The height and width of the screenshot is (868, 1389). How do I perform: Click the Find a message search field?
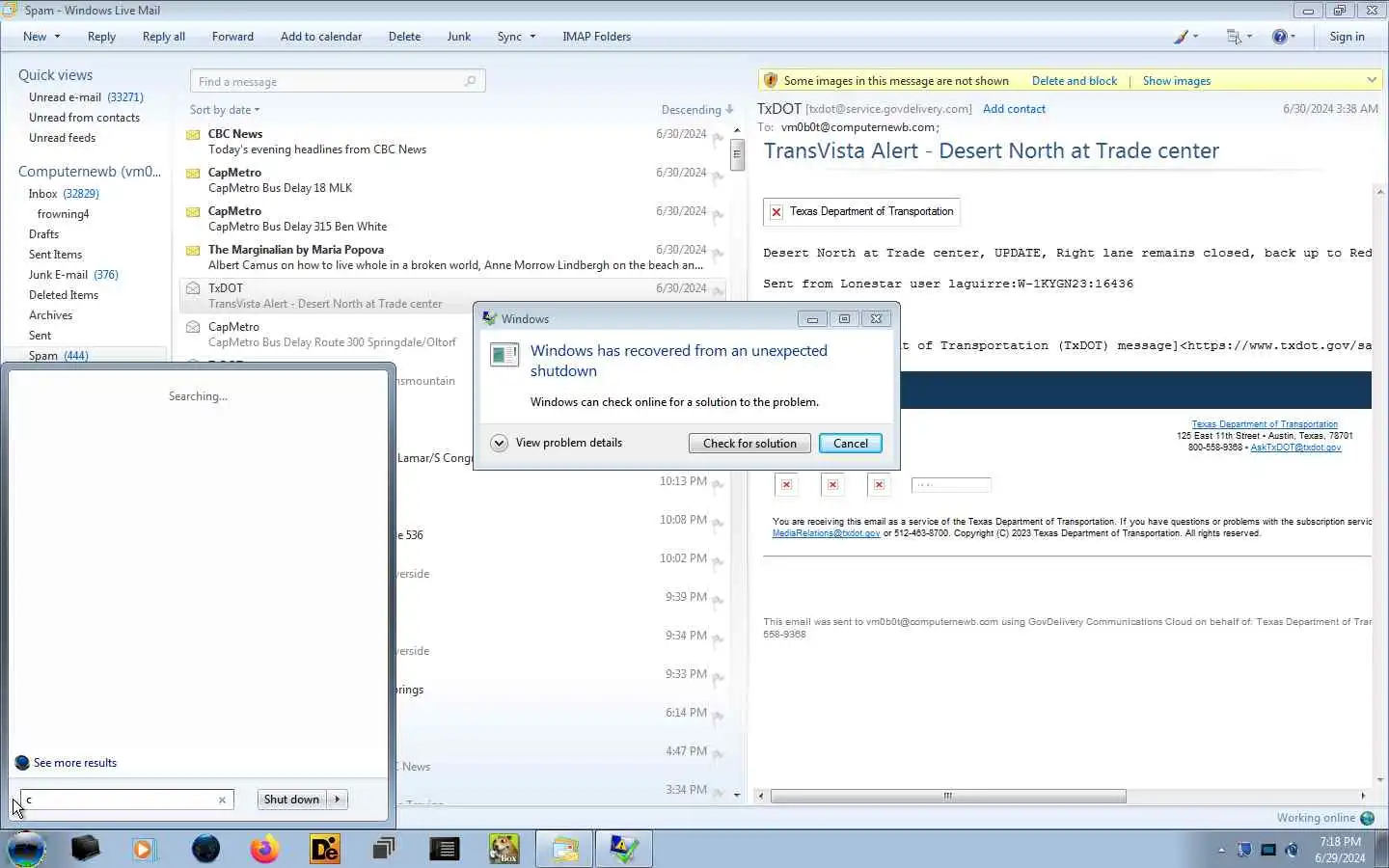click(x=338, y=81)
